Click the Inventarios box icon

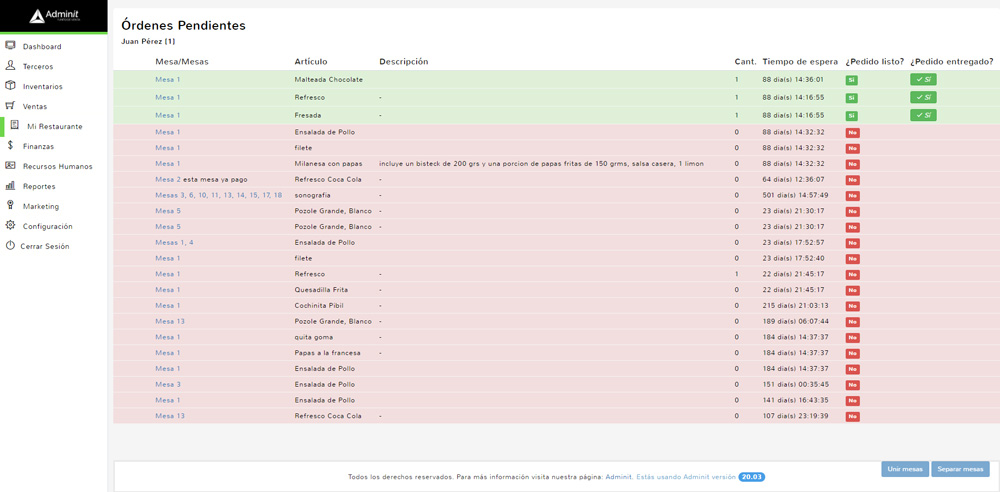tap(11, 86)
